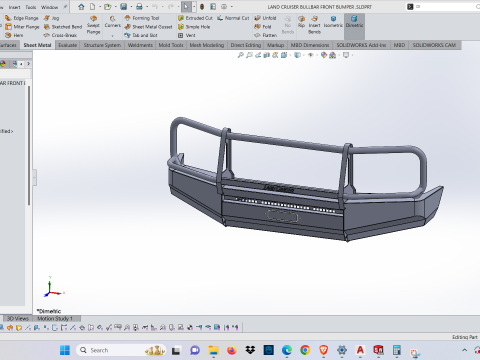The height and width of the screenshot is (360, 480).
Task: Create a New document
Action: click(x=92, y=7)
